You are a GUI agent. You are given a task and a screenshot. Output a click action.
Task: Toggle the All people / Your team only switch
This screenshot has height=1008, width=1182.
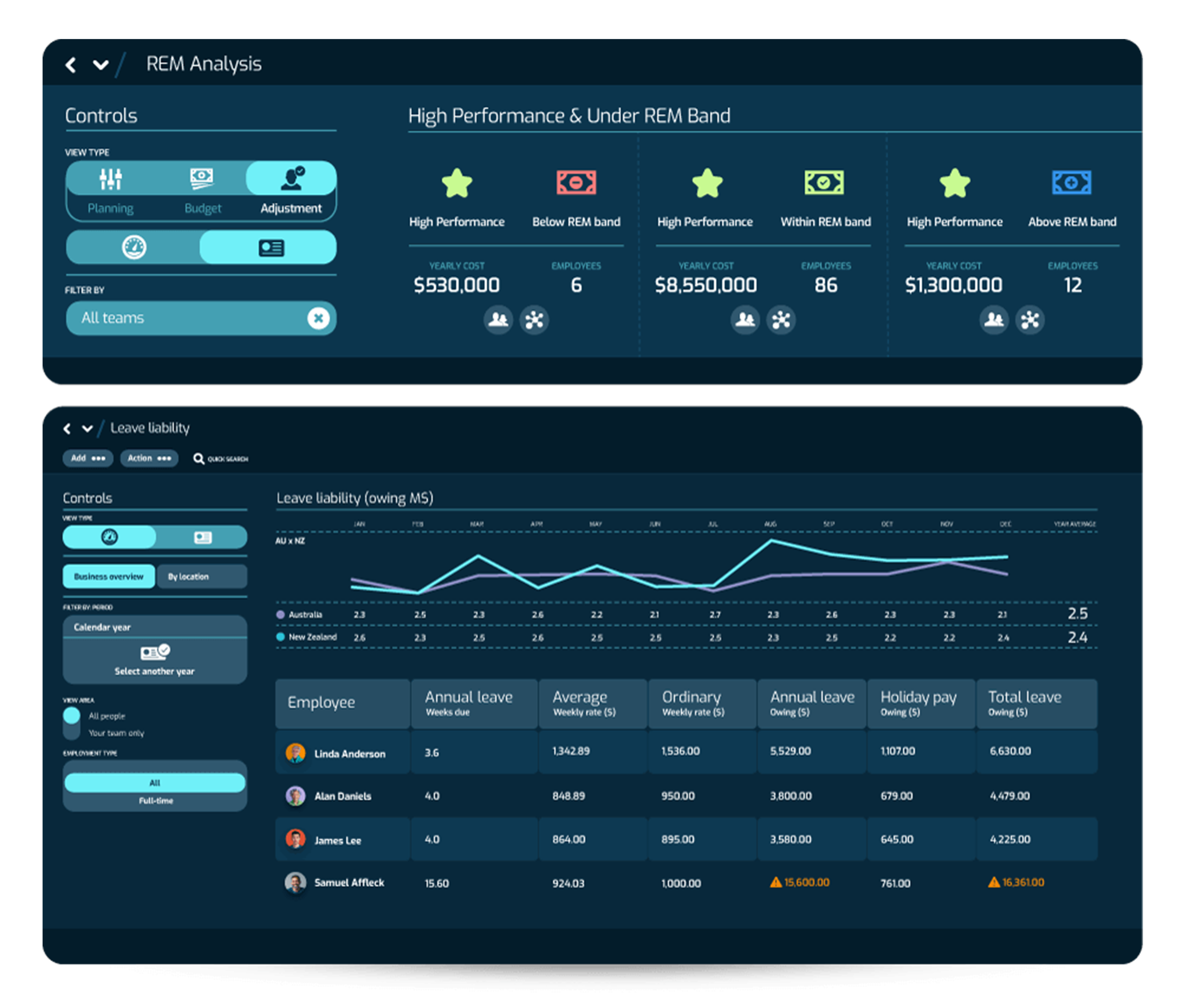click(72, 723)
